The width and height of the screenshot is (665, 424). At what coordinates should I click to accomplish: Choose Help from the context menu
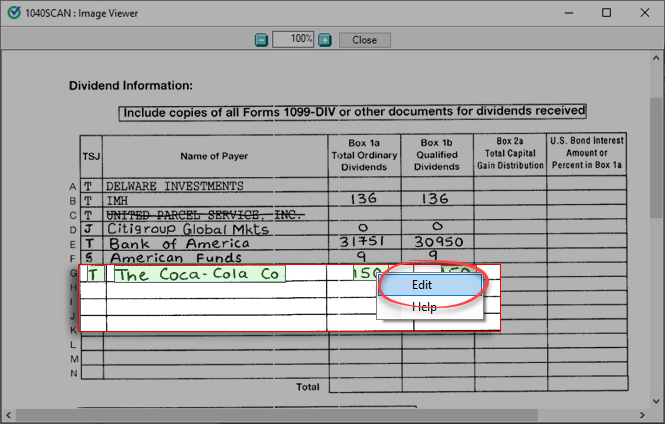pos(430,307)
